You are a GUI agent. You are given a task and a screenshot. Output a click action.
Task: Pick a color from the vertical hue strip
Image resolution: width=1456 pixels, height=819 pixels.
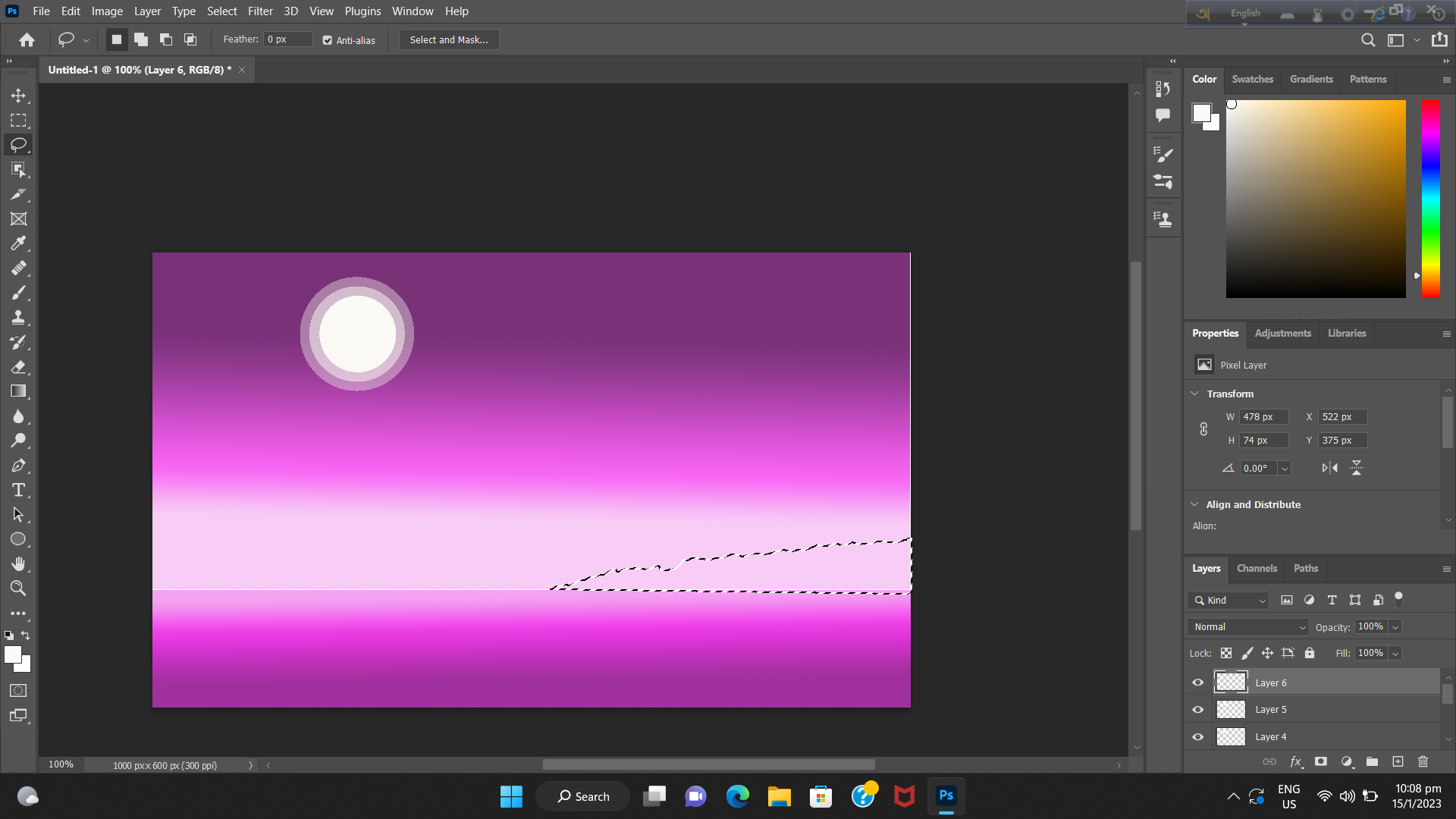click(1430, 199)
